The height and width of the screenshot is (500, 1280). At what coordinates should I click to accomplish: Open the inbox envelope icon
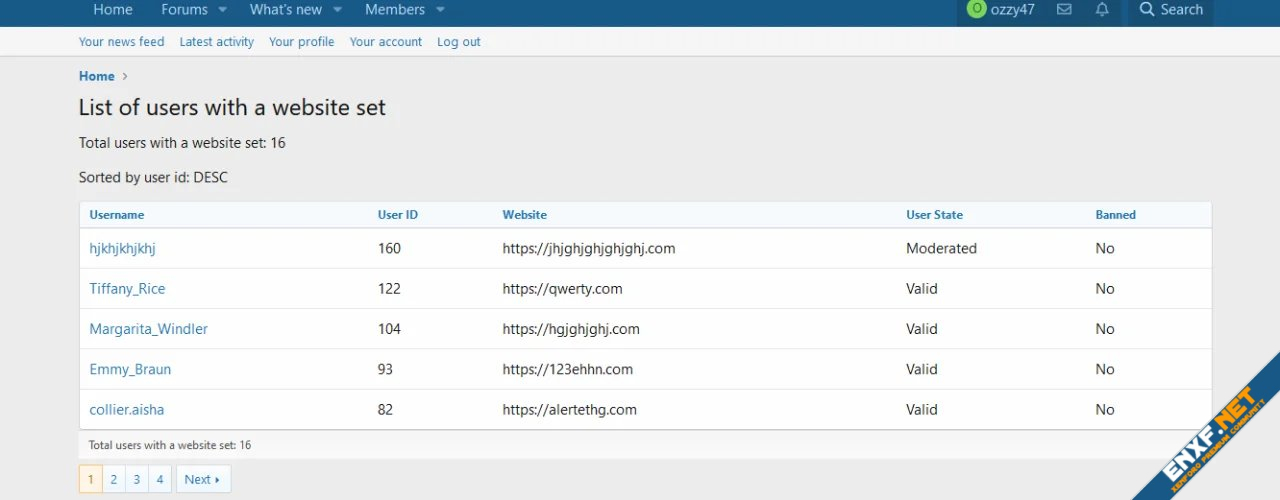click(1064, 10)
